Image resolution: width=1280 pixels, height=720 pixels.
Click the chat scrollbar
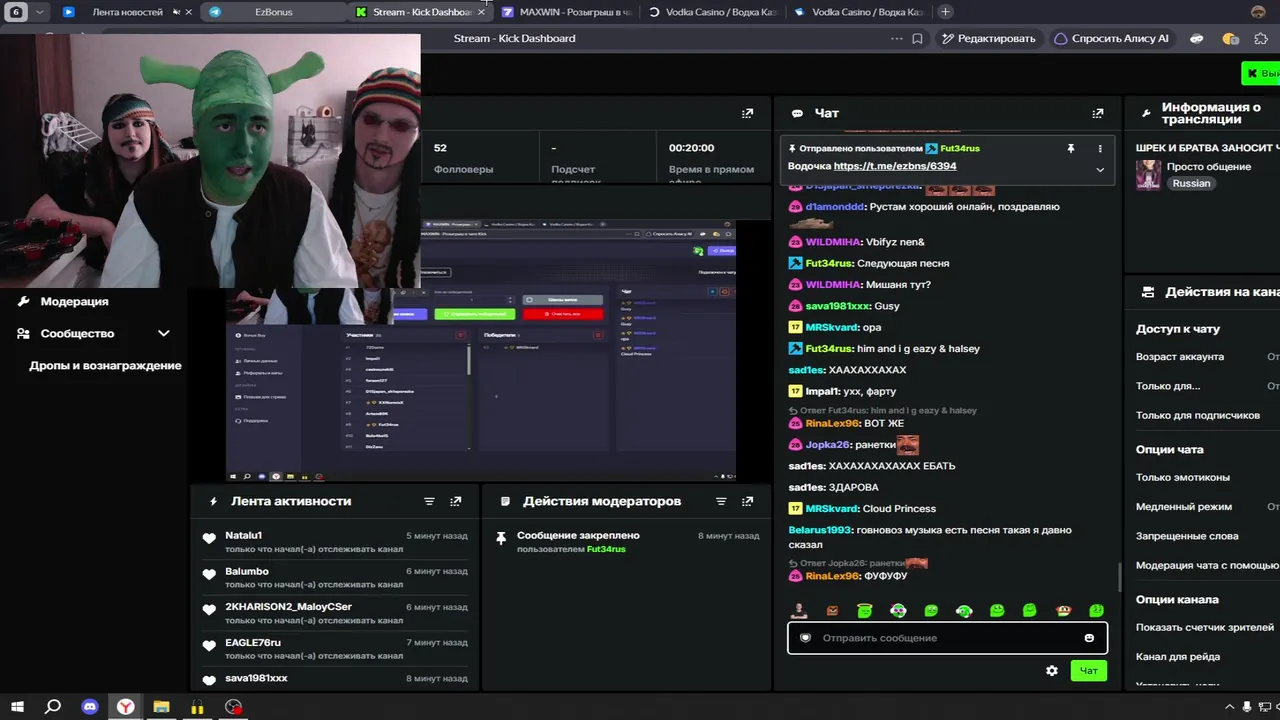tap(1119, 577)
